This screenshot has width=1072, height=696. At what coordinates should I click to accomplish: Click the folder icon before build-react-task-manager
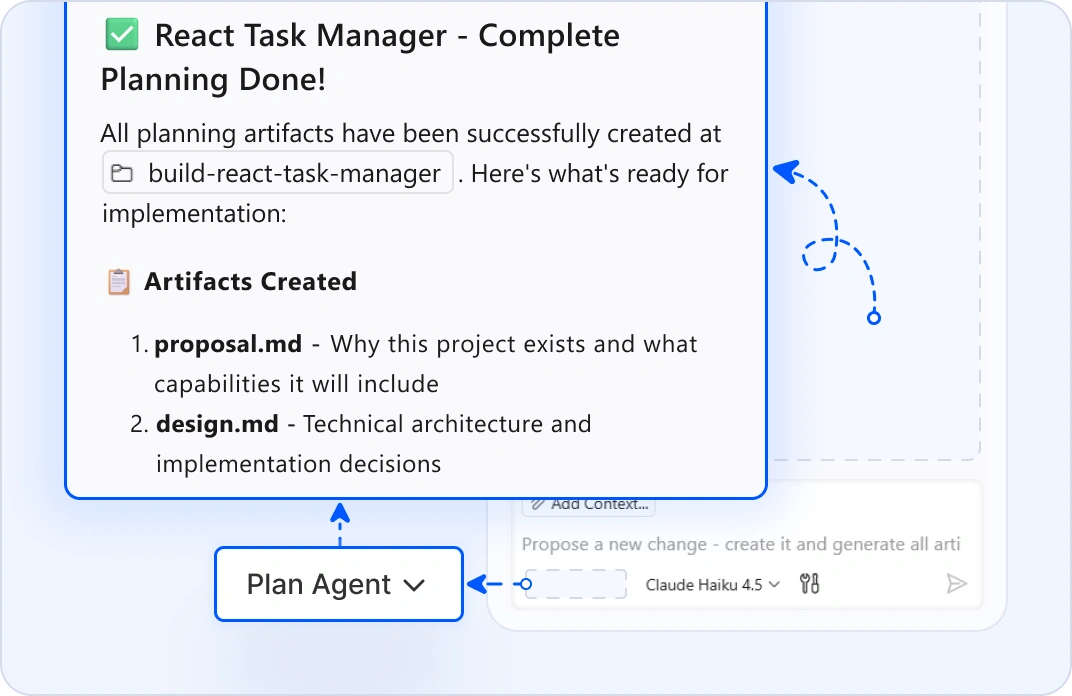(122, 174)
